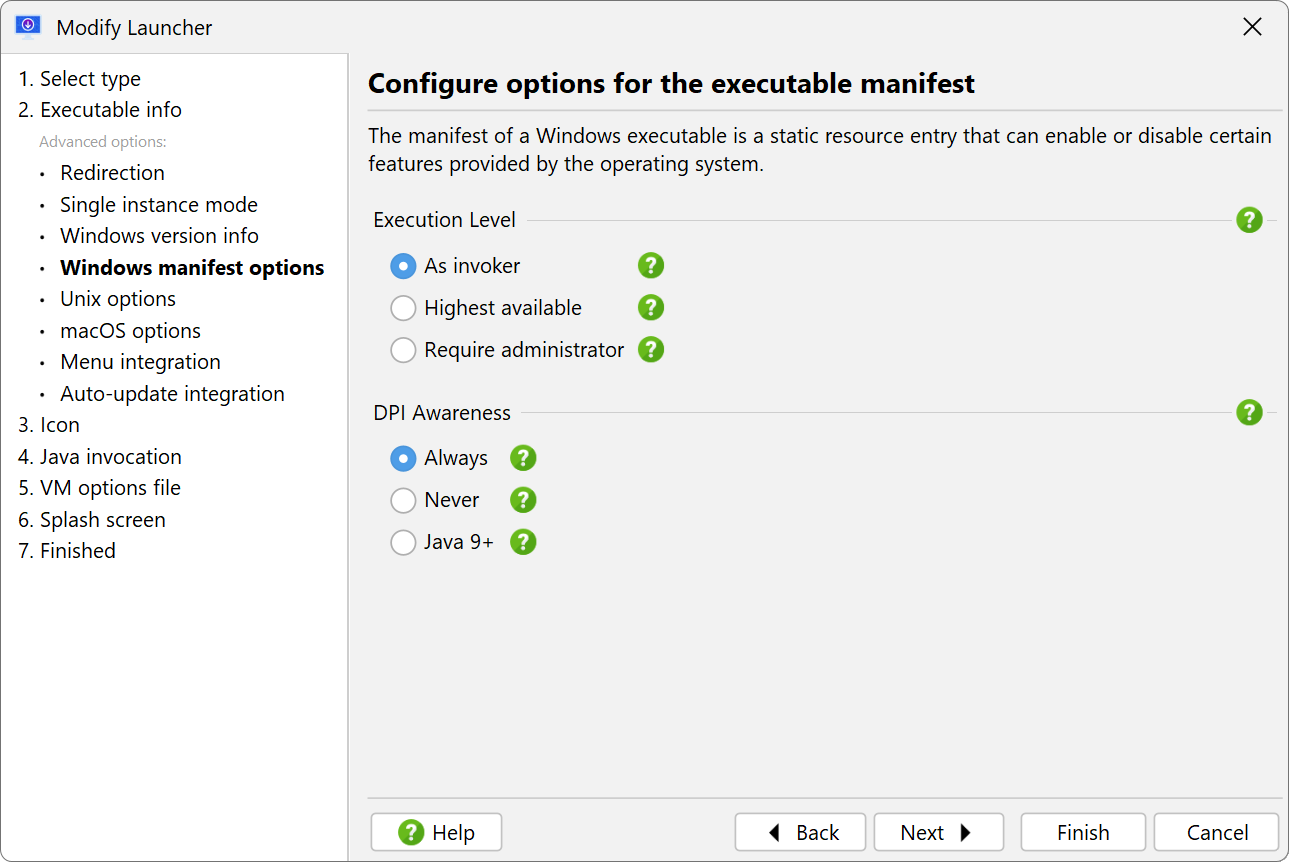Click the Help button

point(436,832)
